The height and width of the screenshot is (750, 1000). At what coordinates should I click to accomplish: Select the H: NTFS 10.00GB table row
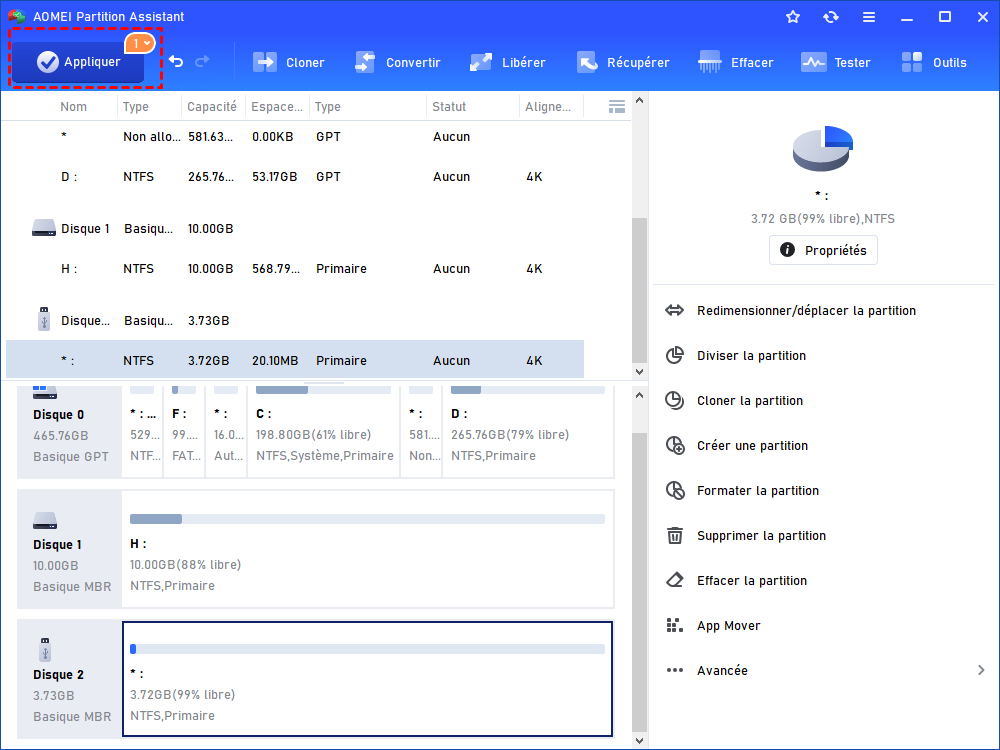[295, 268]
